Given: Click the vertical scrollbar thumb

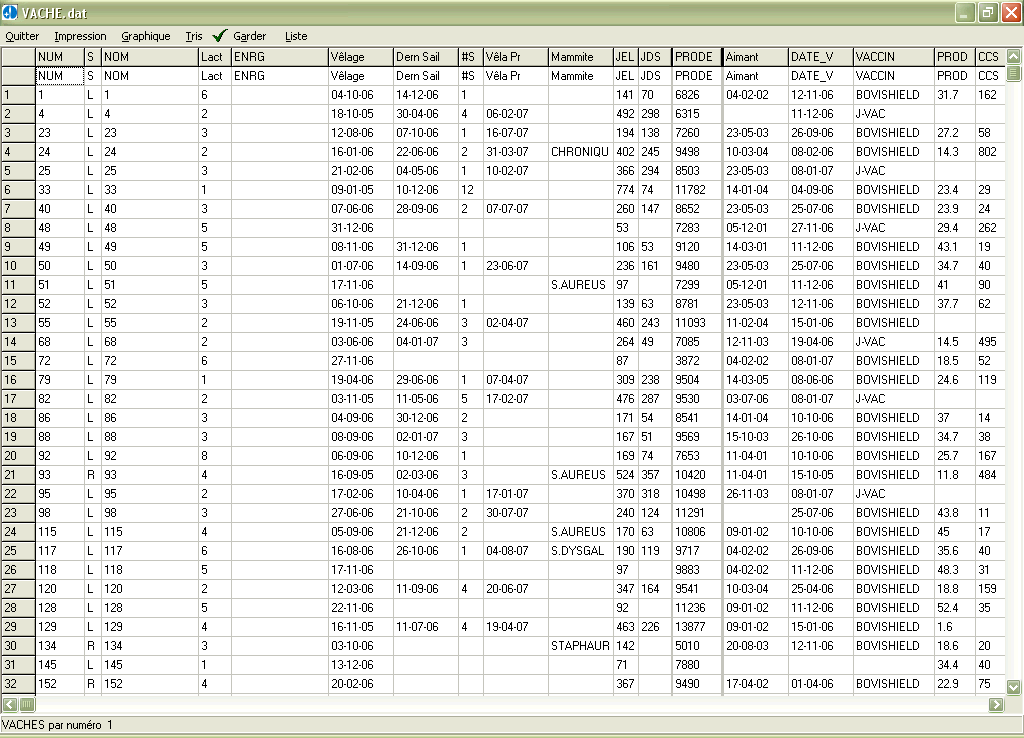Looking at the screenshot, I should point(1013,72).
